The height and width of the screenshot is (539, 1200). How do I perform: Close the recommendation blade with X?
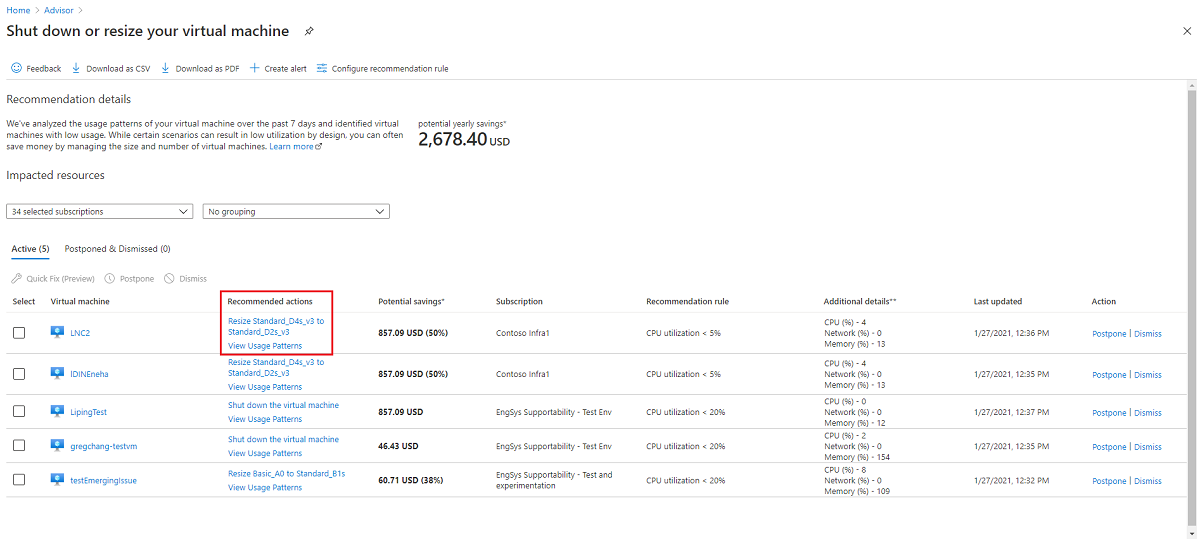(x=1186, y=31)
